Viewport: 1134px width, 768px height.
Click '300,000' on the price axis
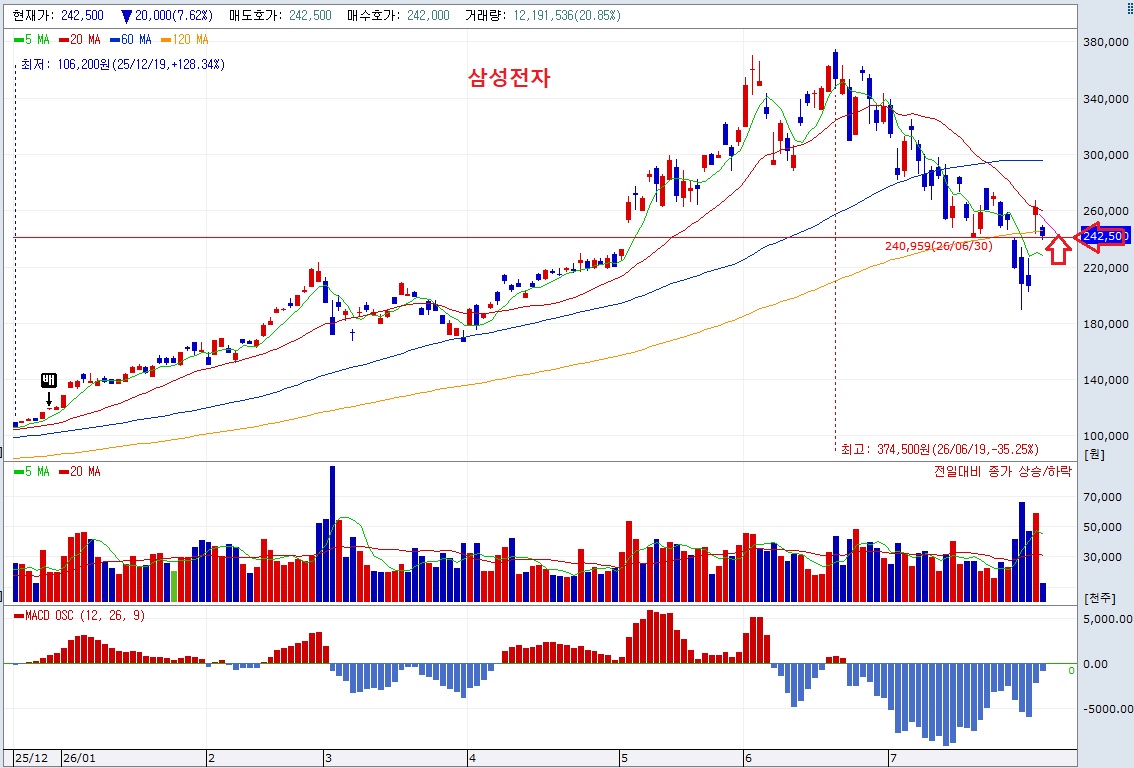(1106, 155)
